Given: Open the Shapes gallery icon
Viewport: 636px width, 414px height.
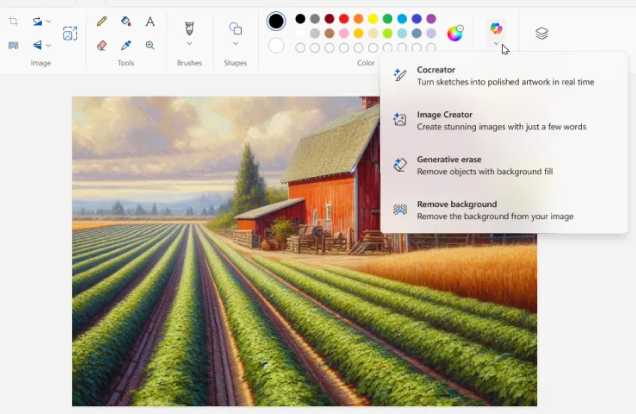Looking at the screenshot, I should pos(236,28).
